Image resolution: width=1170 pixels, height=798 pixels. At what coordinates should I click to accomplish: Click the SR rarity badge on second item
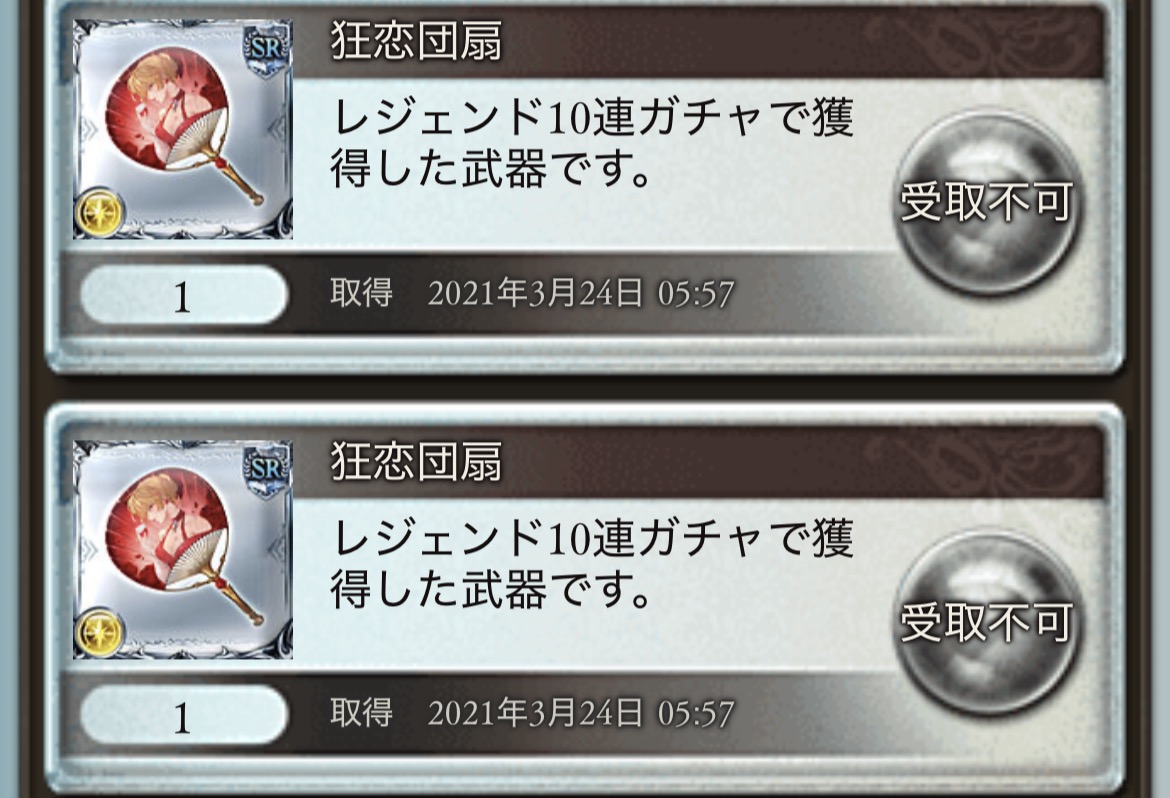coord(266,470)
